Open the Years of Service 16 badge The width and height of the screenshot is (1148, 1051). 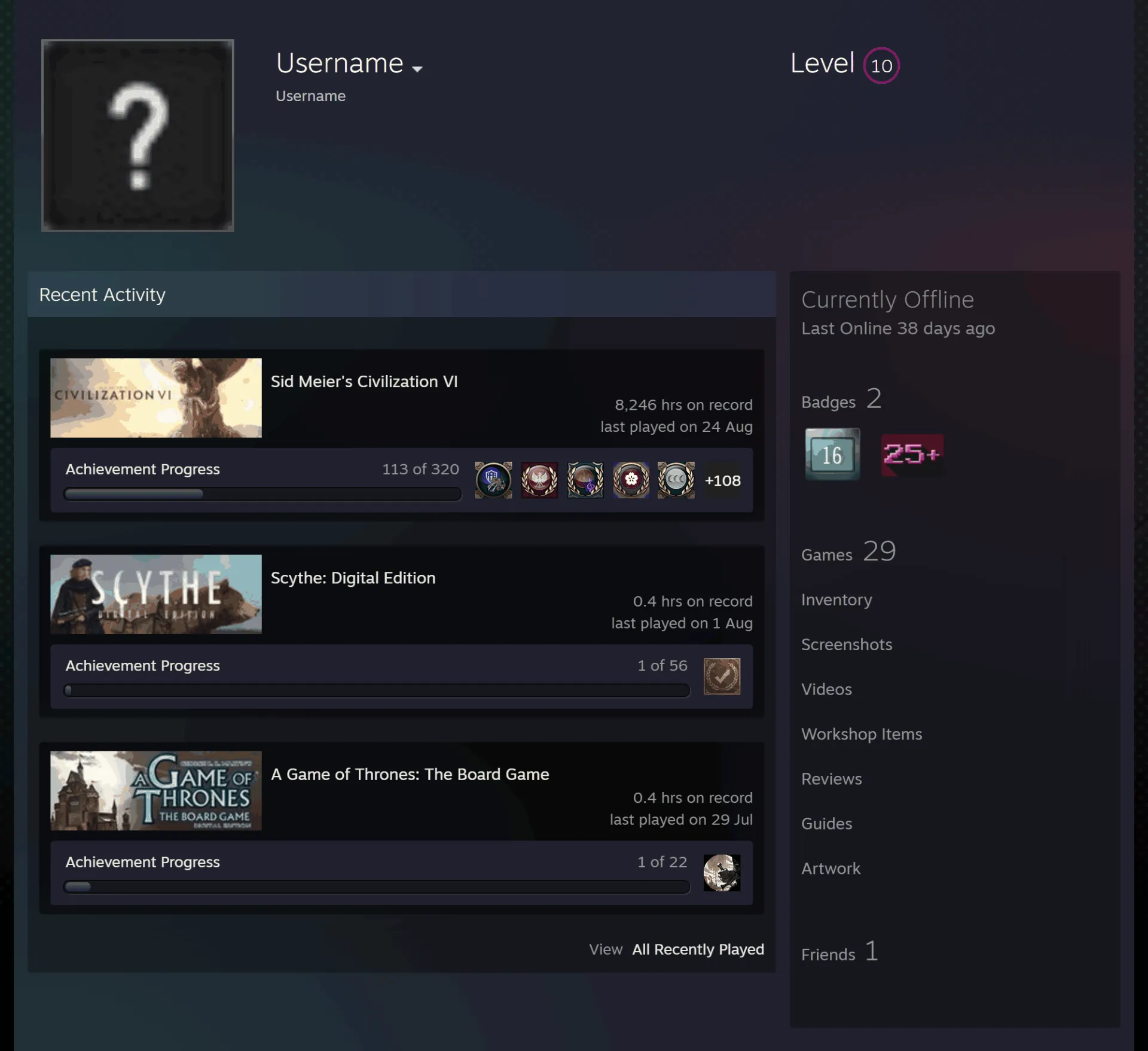(x=832, y=454)
